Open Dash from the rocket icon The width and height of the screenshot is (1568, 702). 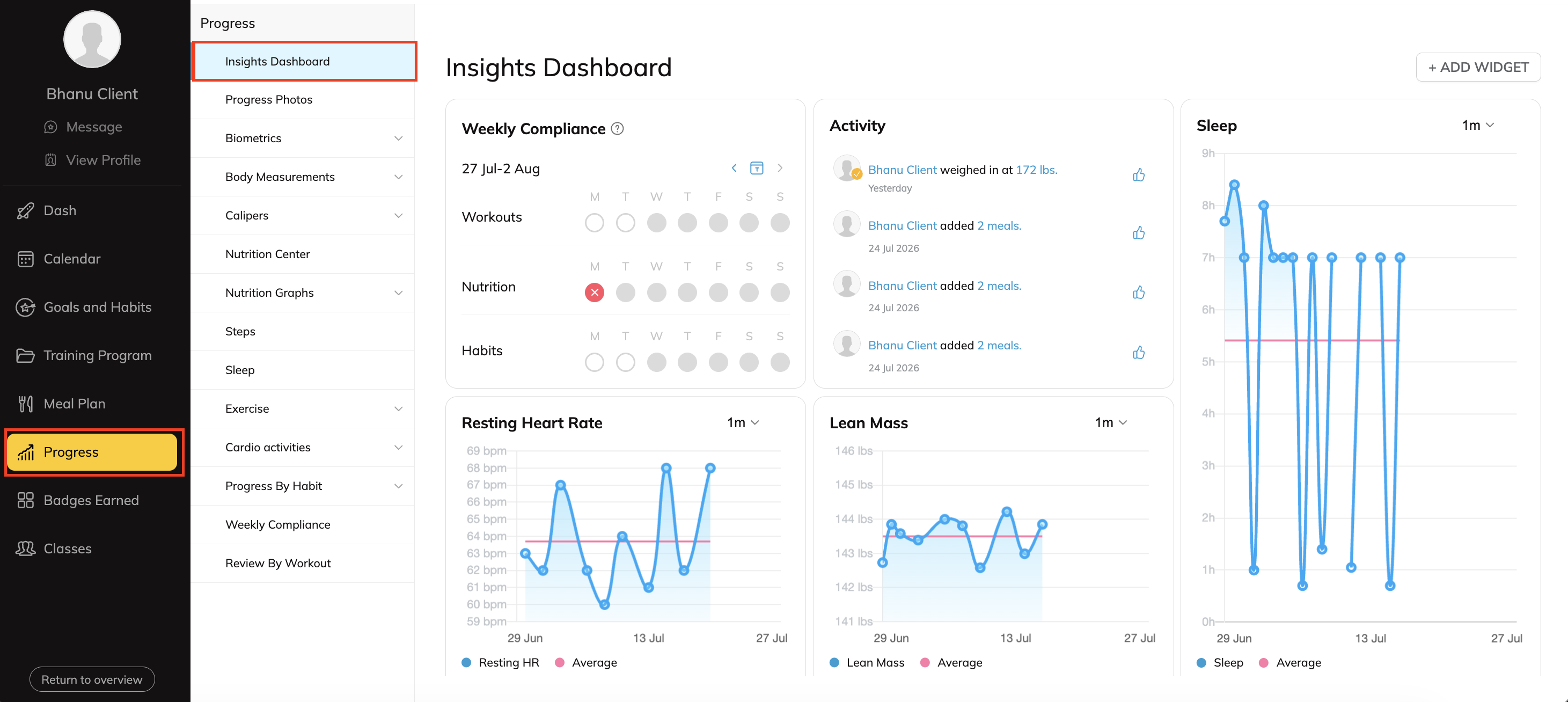tap(25, 211)
